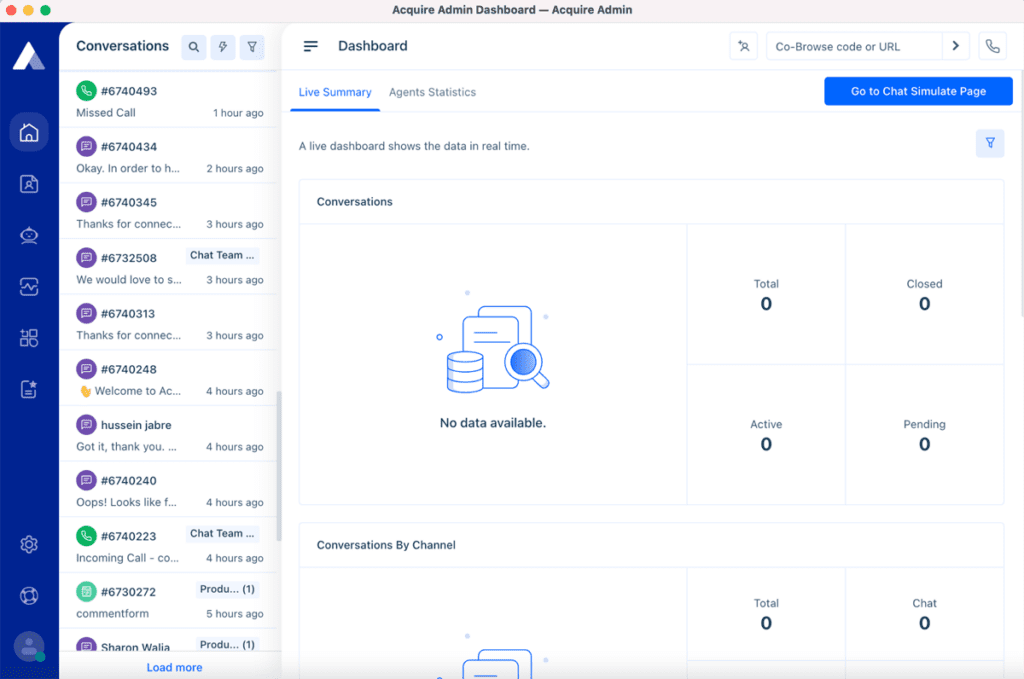
Task: Open conversation #6732508
Action: click(170, 267)
